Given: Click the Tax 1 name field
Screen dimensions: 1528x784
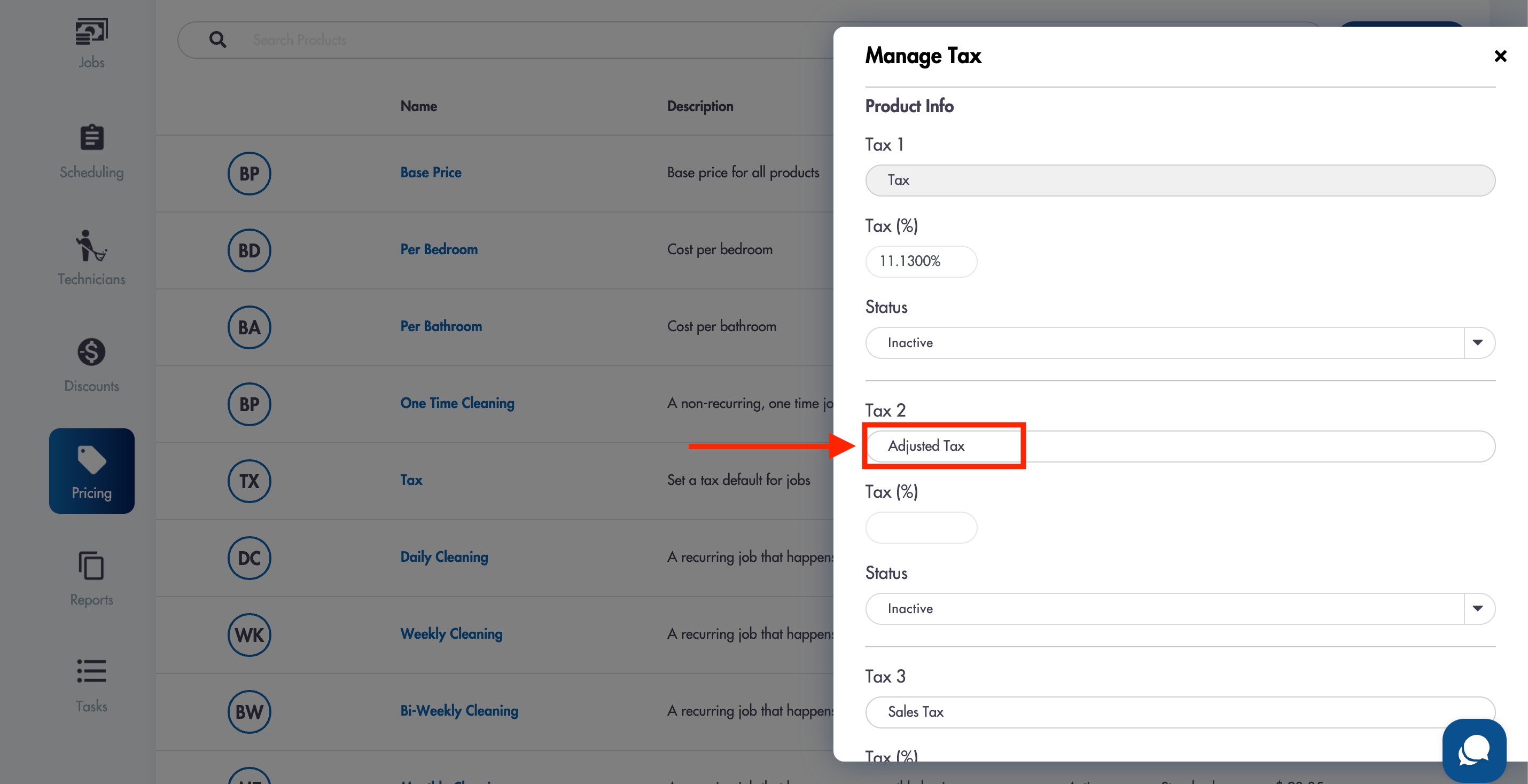Looking at the screenshot, I should tap(1180, 181).
